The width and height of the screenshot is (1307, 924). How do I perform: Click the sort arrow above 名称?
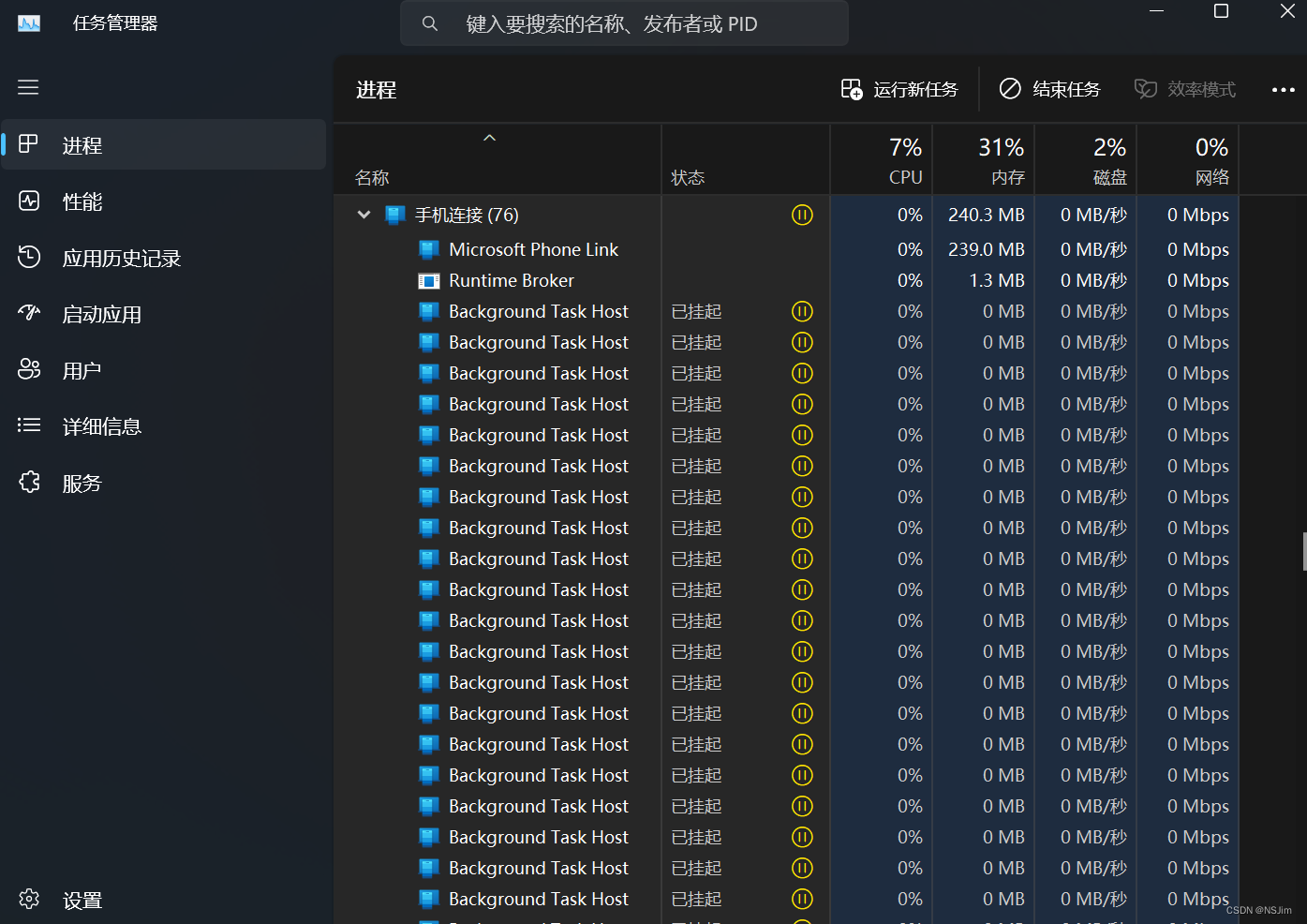pyautogui.click(x=489, y=138)
